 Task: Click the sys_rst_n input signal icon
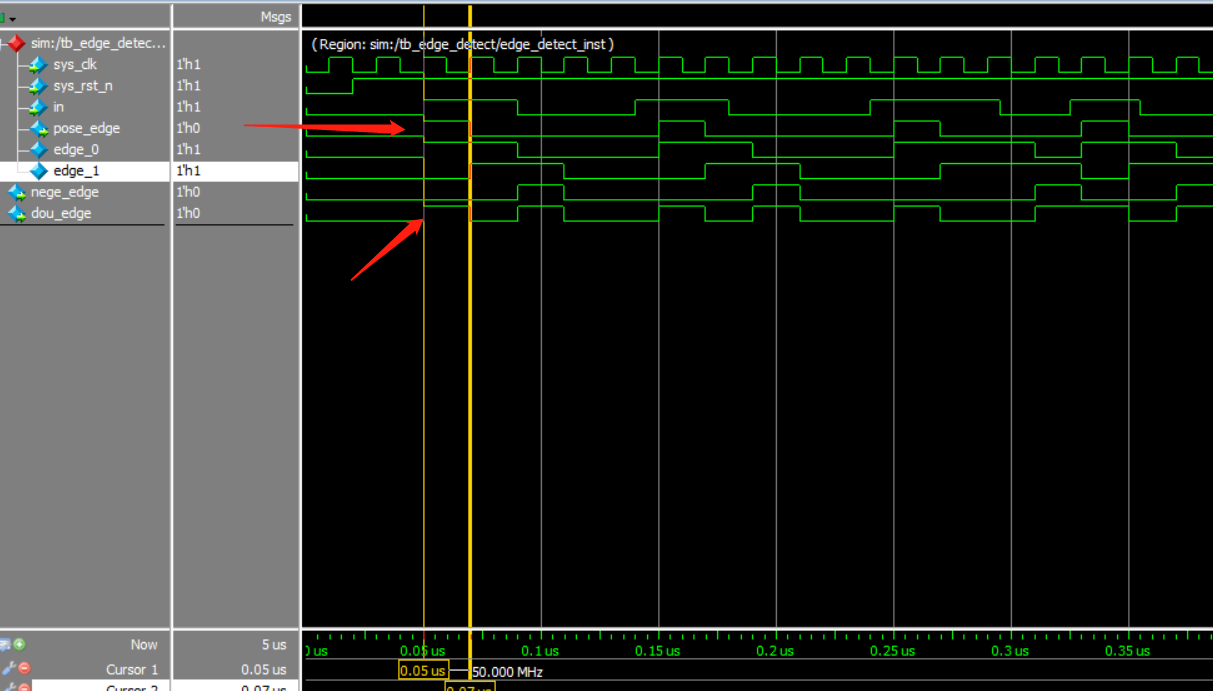38,86
